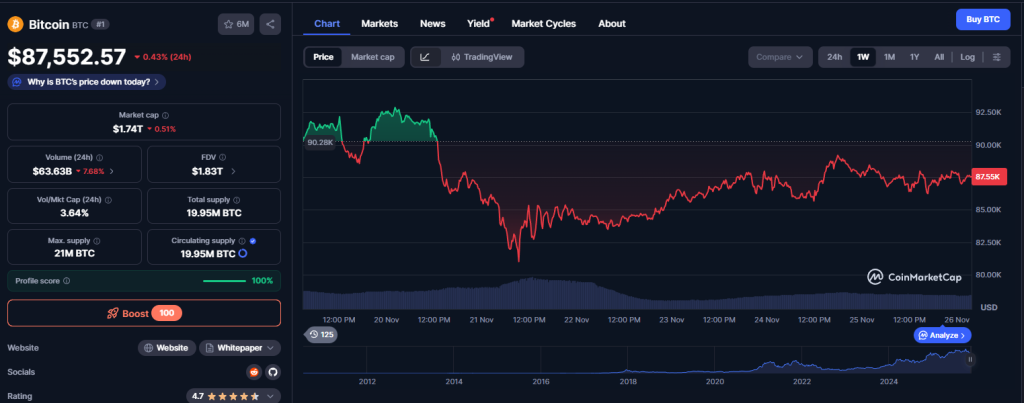The image size is (1024, 403).
Task: Set chart range to 24h
Action: click(835, 57)
